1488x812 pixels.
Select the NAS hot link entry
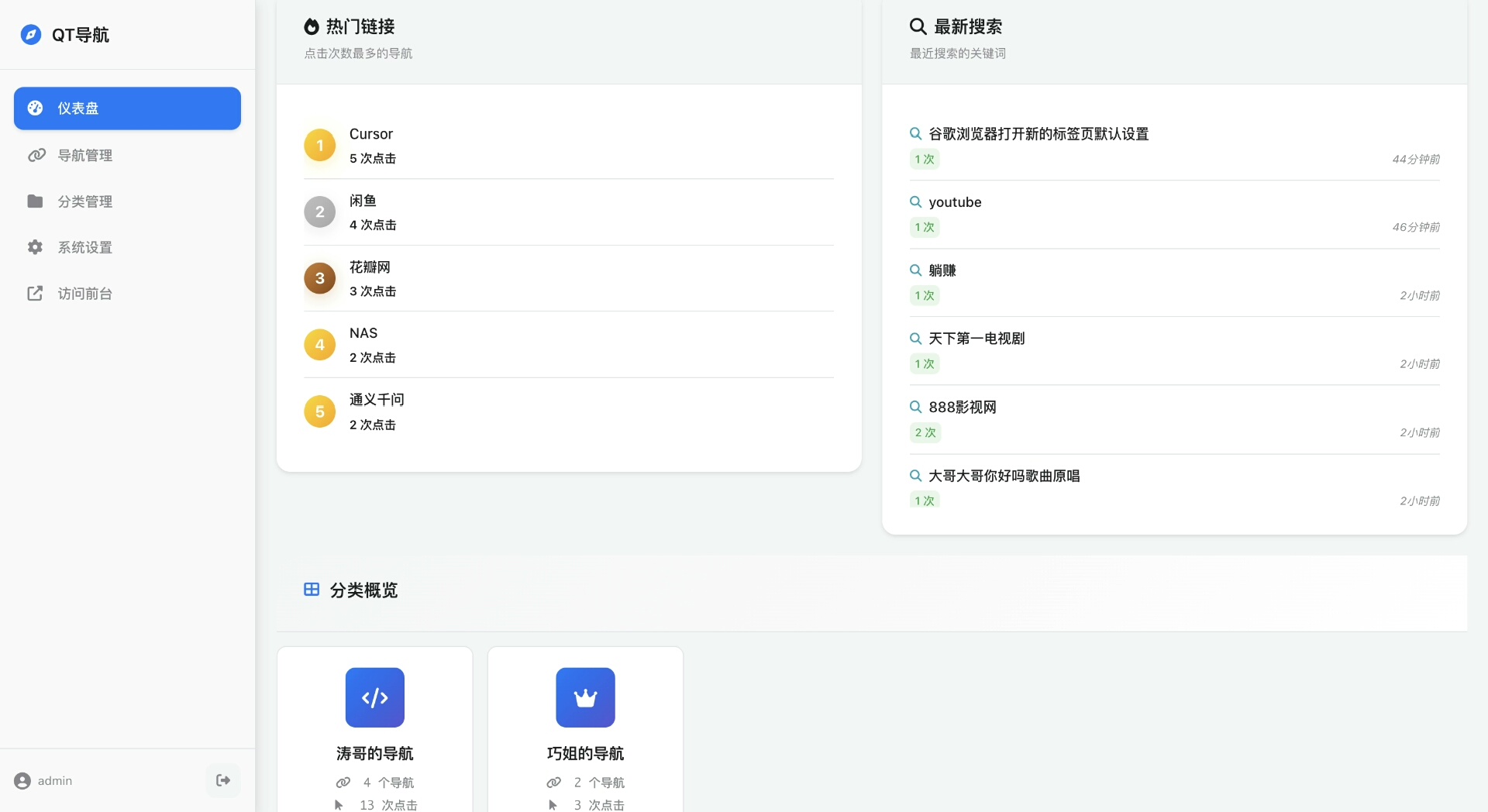click(363, 333)
